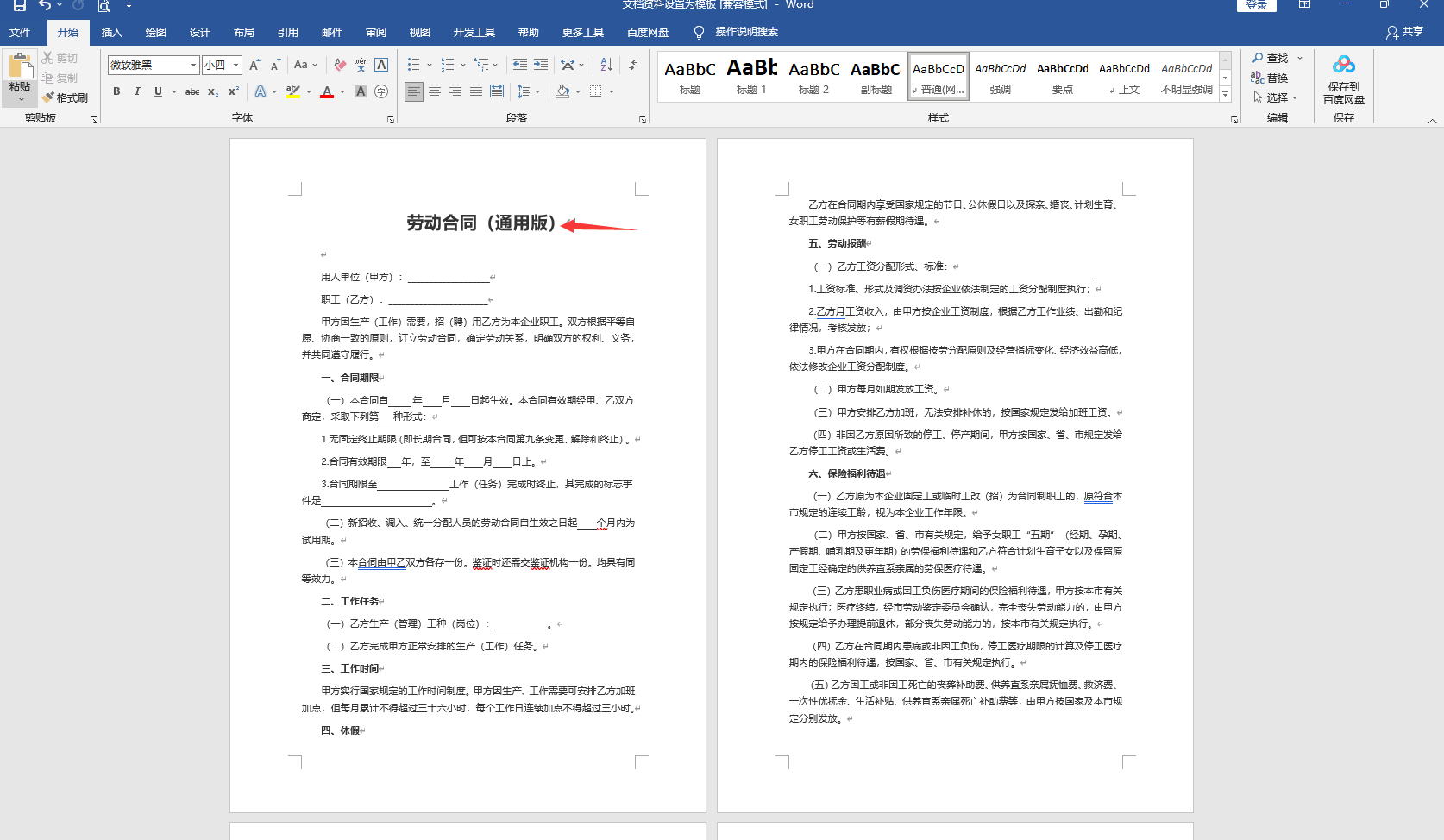The height and width of the screenshot is (840, 1444).
Task: Click the increase font size icon
Action: pyautogui.click(x=254, y=65)
